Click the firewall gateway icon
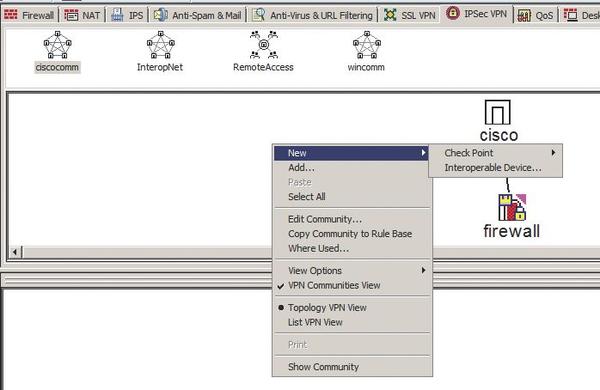The width and height of the screenshot is (600, 390). click(512, 207)
